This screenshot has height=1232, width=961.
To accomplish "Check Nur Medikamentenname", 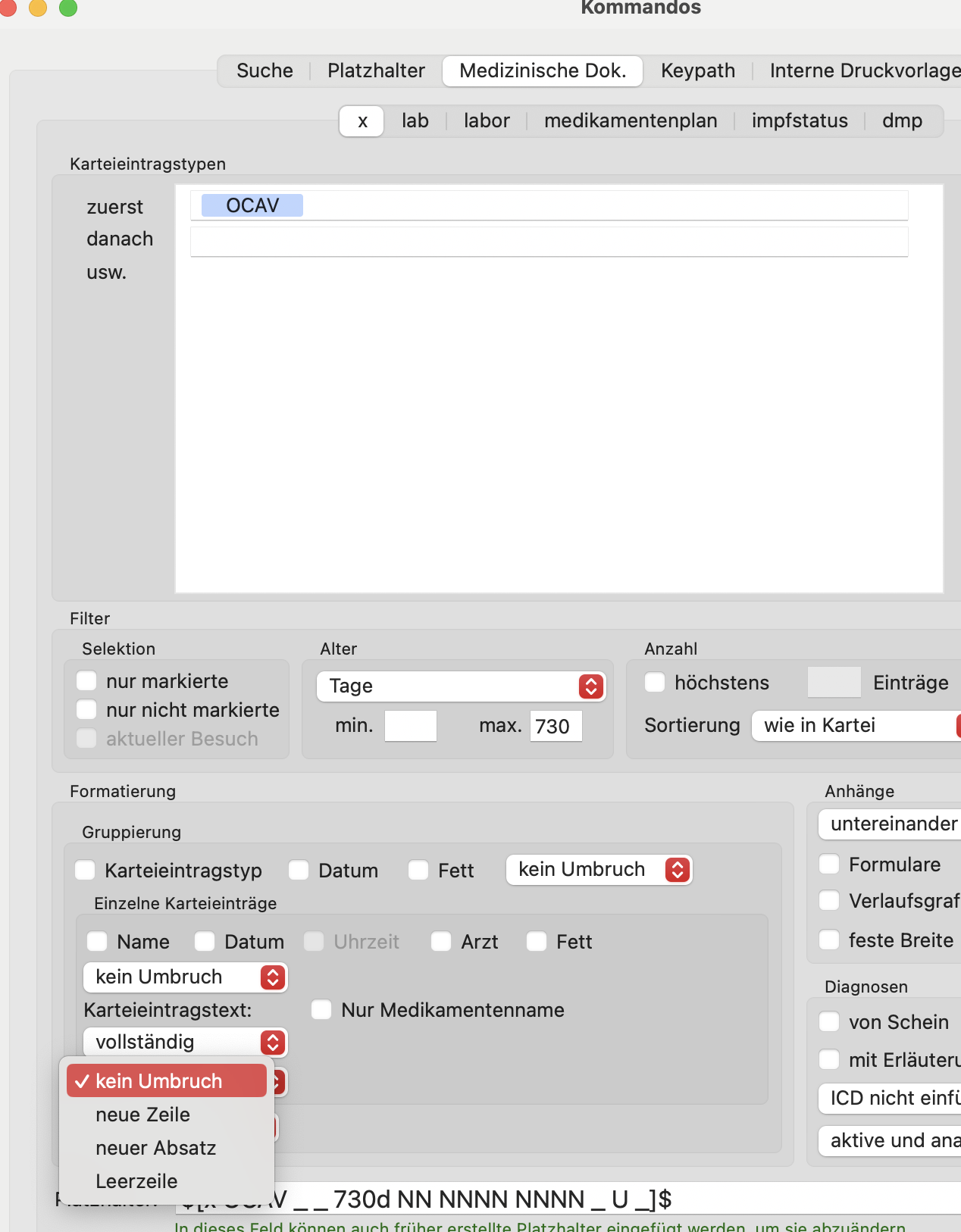I will 322,1010.
